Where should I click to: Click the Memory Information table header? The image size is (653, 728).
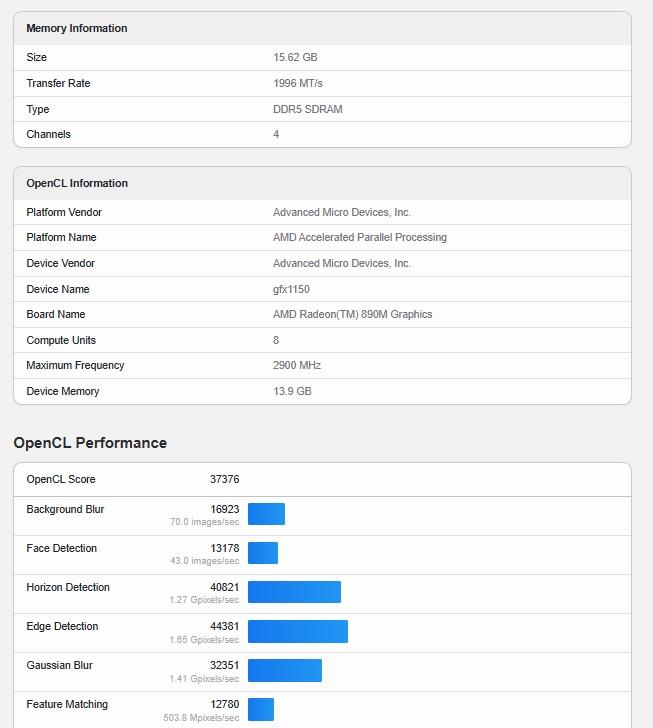tap(77, 28)
